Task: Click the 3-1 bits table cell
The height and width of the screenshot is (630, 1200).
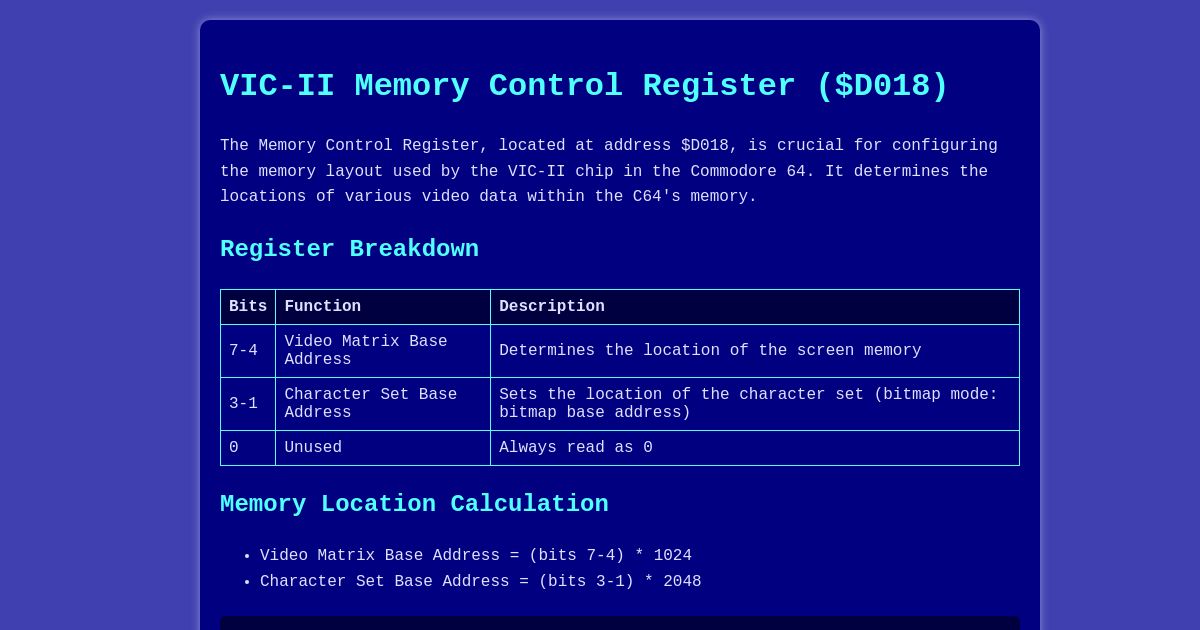Action: click(243, 404)
